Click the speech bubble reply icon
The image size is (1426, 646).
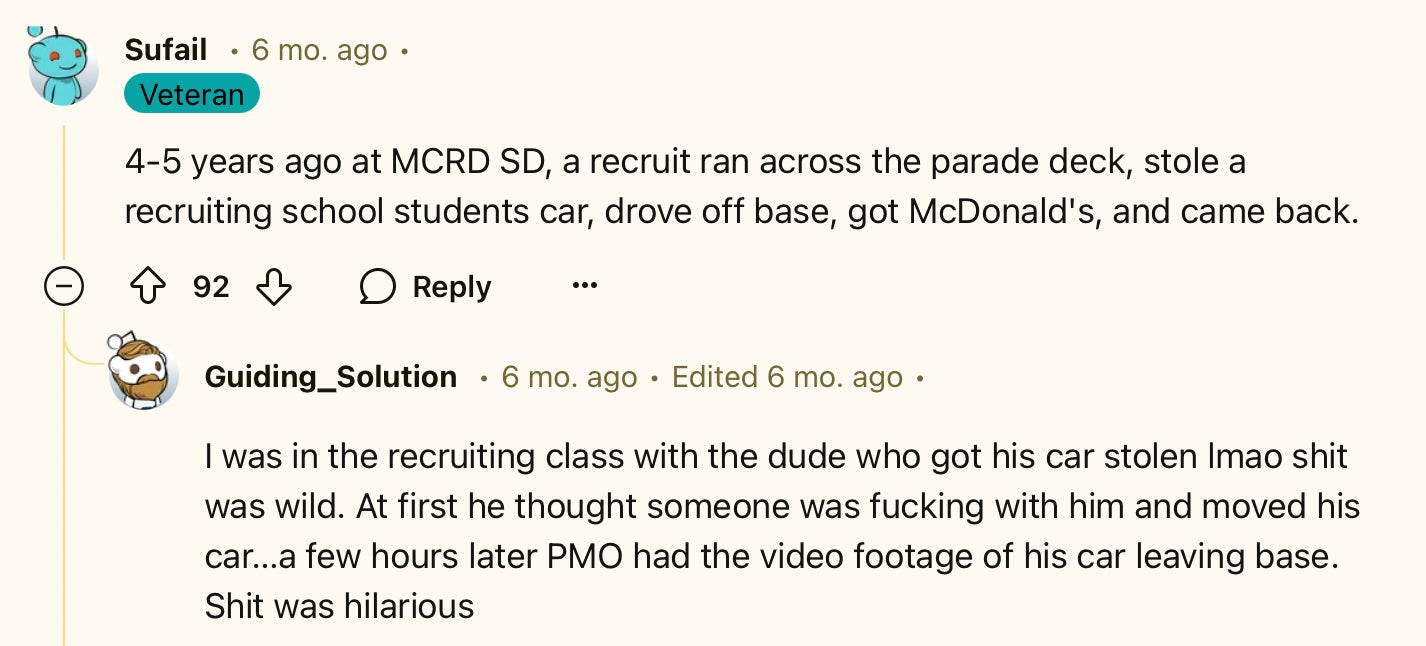tap(377, 287)
